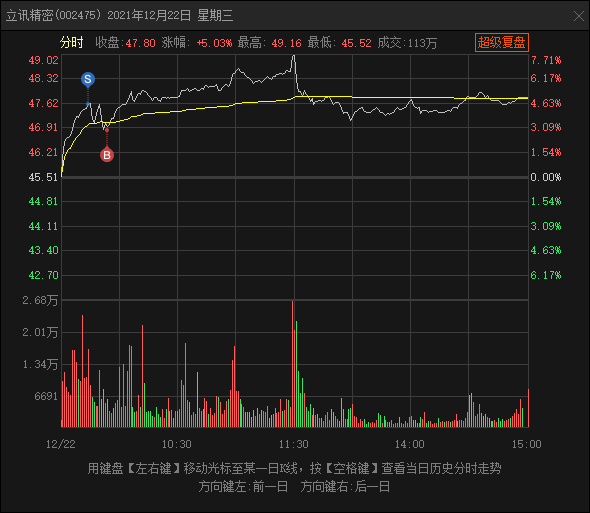Click the 44.11 price axis label
The image size is (590, 513).
click(44, 226)
